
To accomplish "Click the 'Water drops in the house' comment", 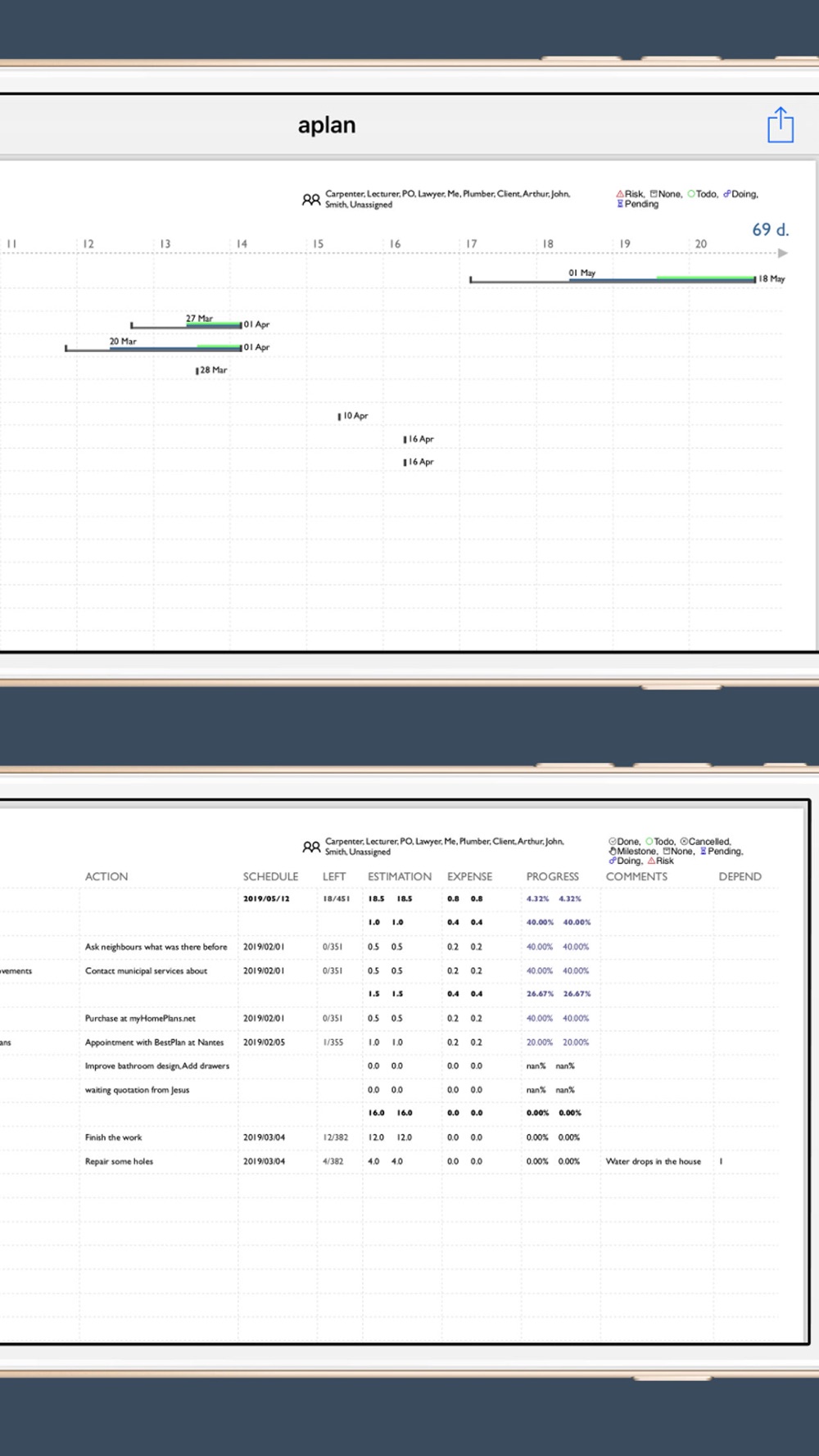I will [653, 1161].
